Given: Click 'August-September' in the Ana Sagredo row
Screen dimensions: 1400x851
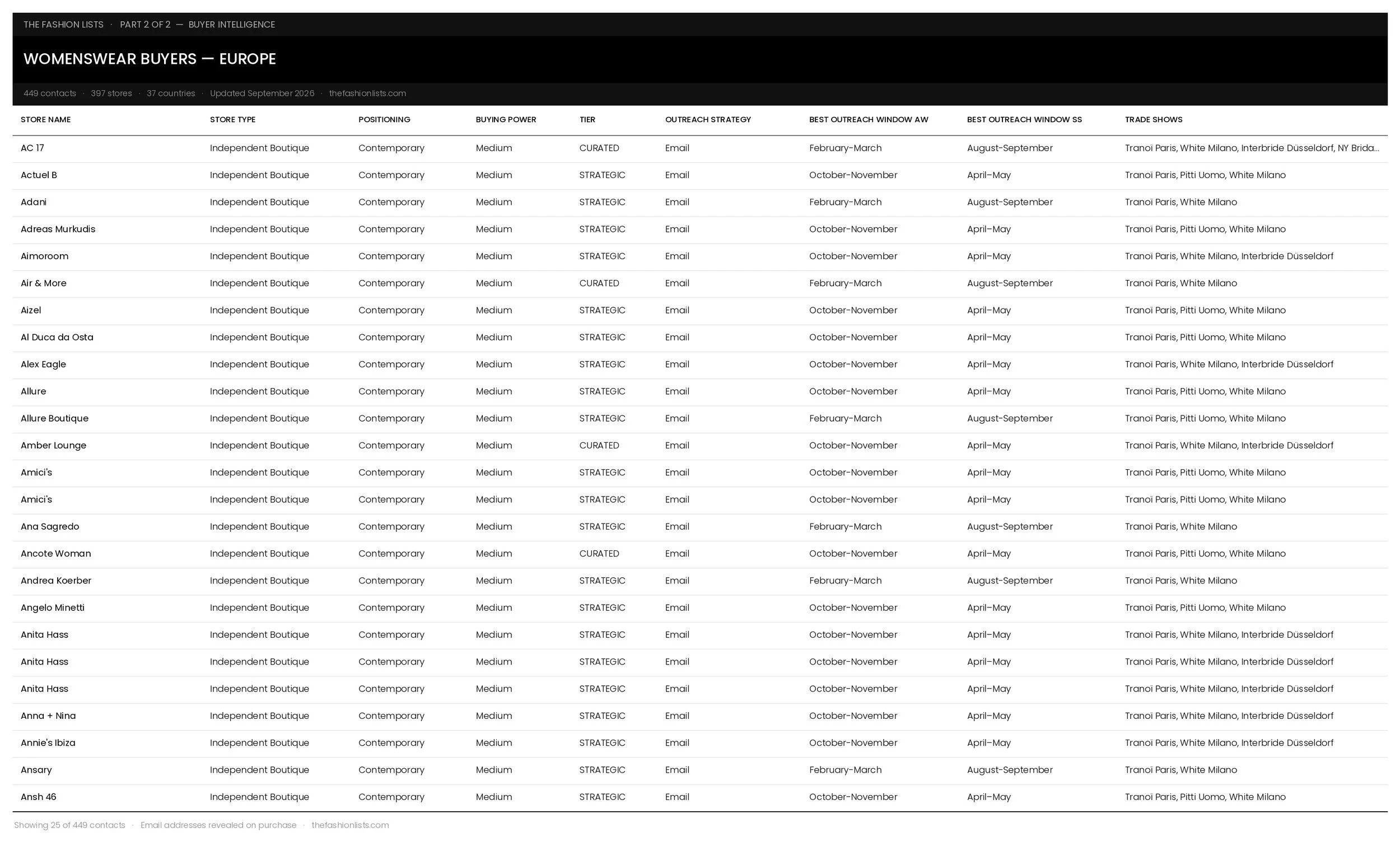Looking at the screenshot, I should click(x=1010, y=527).
